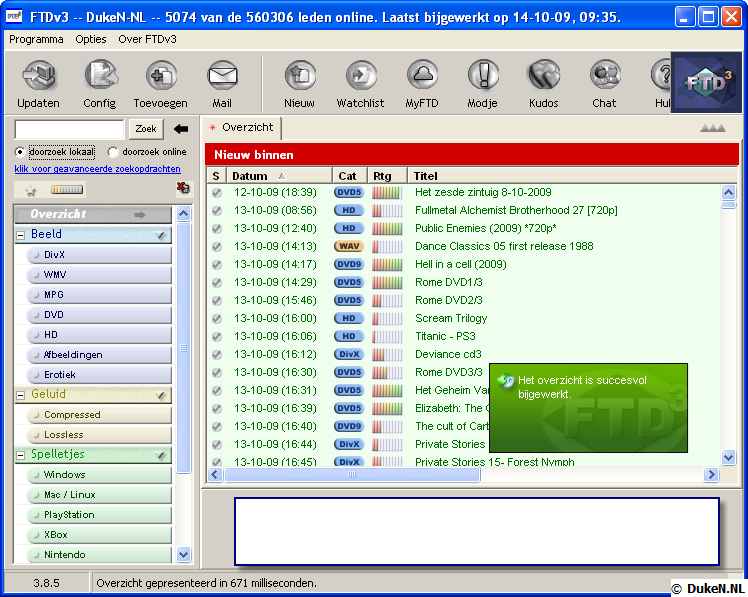
Task: Click the WAV badge of Dance Classics 05
Action: pos(349,246)
